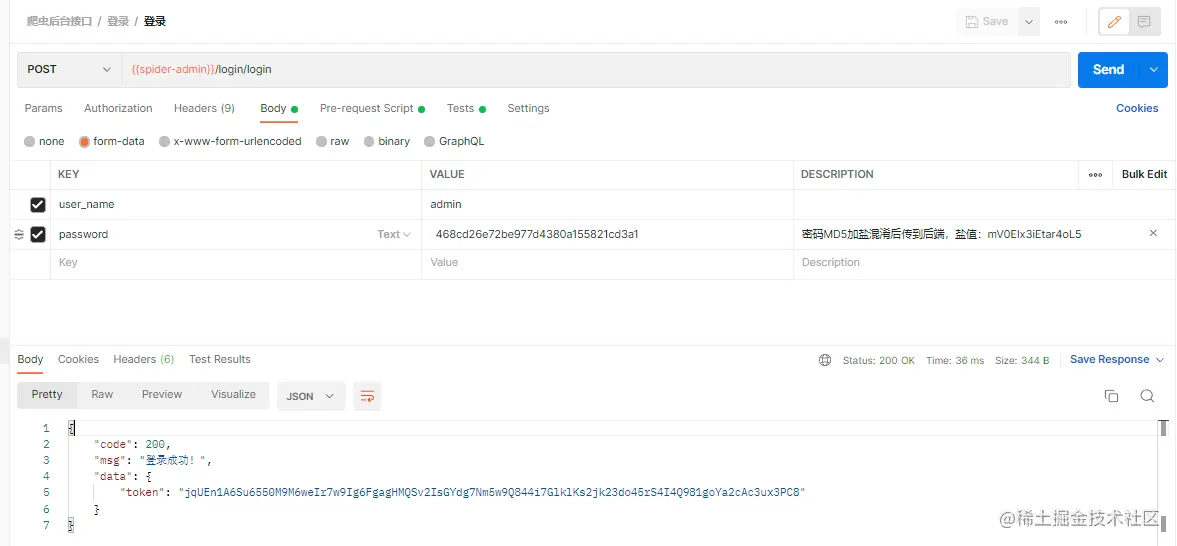Select the Preview view
The image size is (1177, 546).
(x=162, y=394)
